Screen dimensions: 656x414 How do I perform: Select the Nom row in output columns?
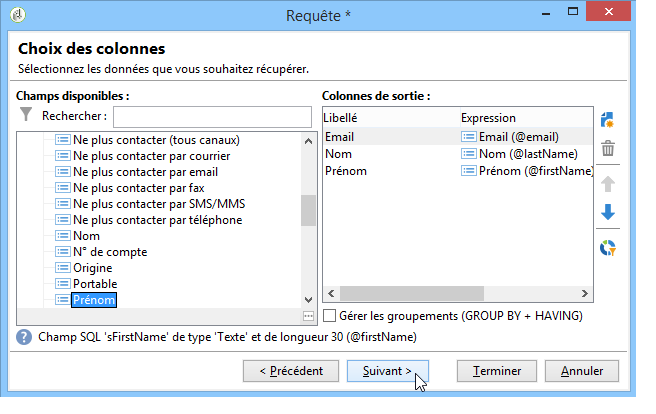338,154
